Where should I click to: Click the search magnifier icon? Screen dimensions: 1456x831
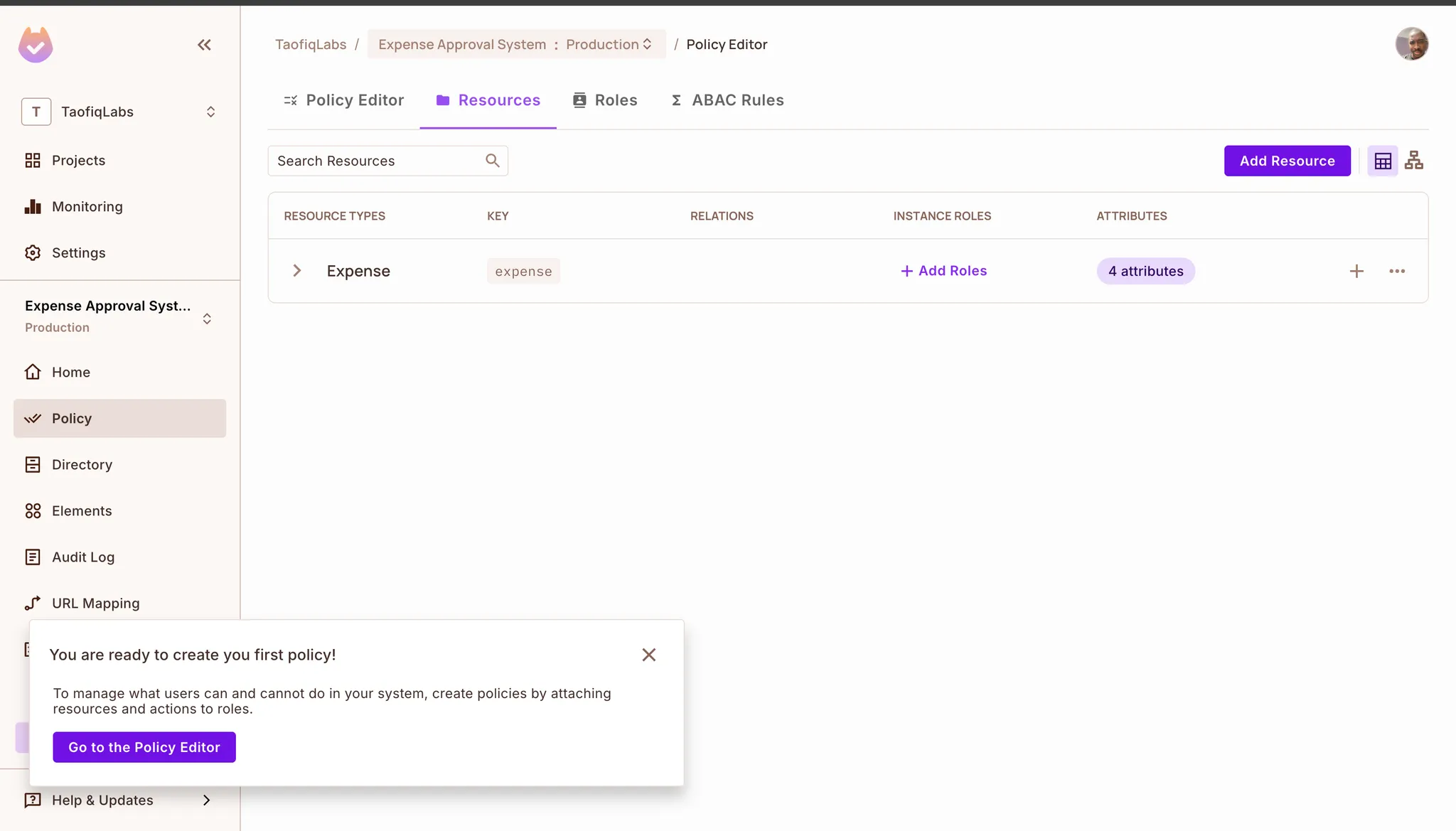pyautogui.click(x=492, y=161)
